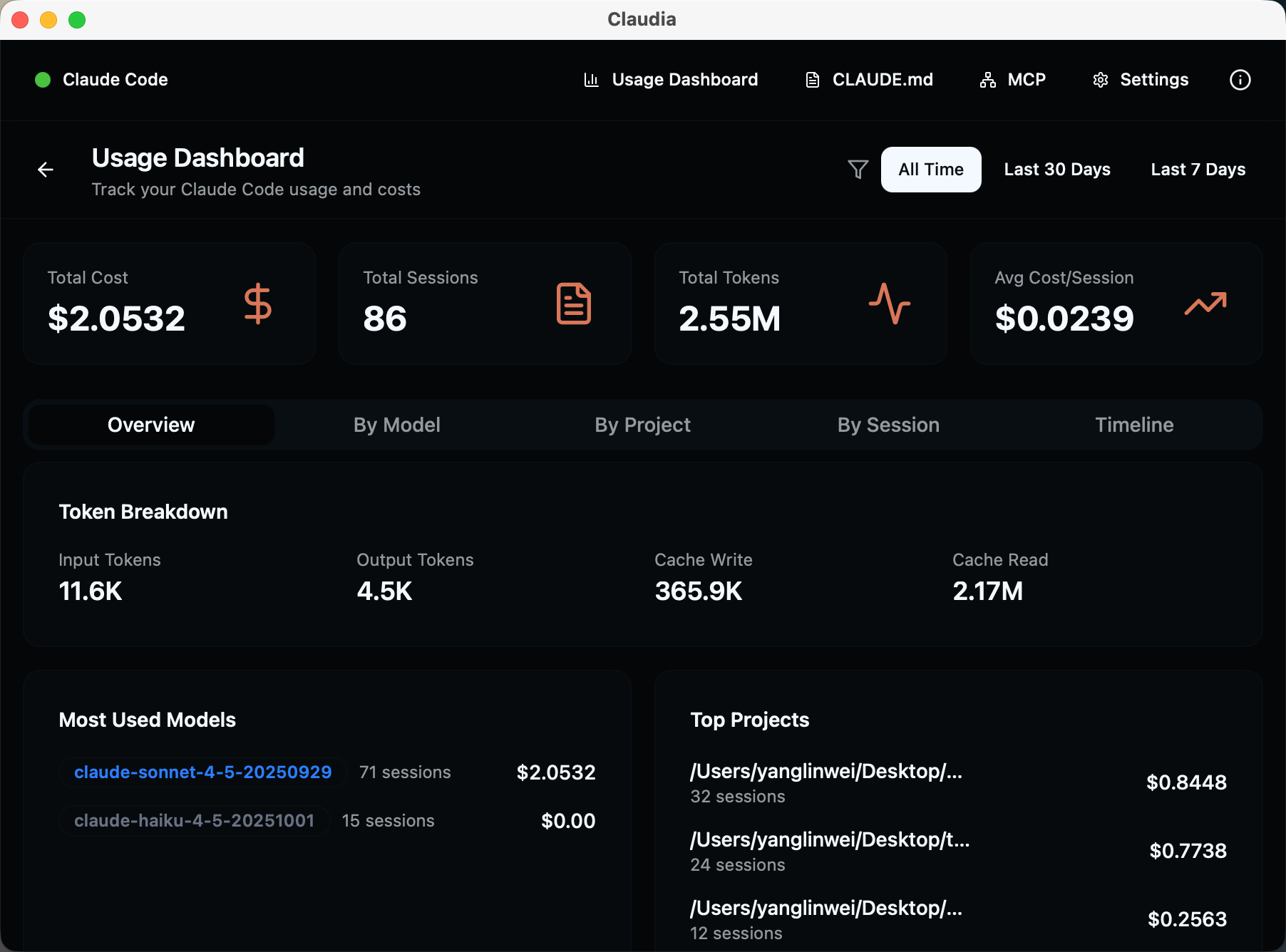Click the $0.7738 project cost
The height and width of the screenshot is (952, 1286).
pos(1188,851)
